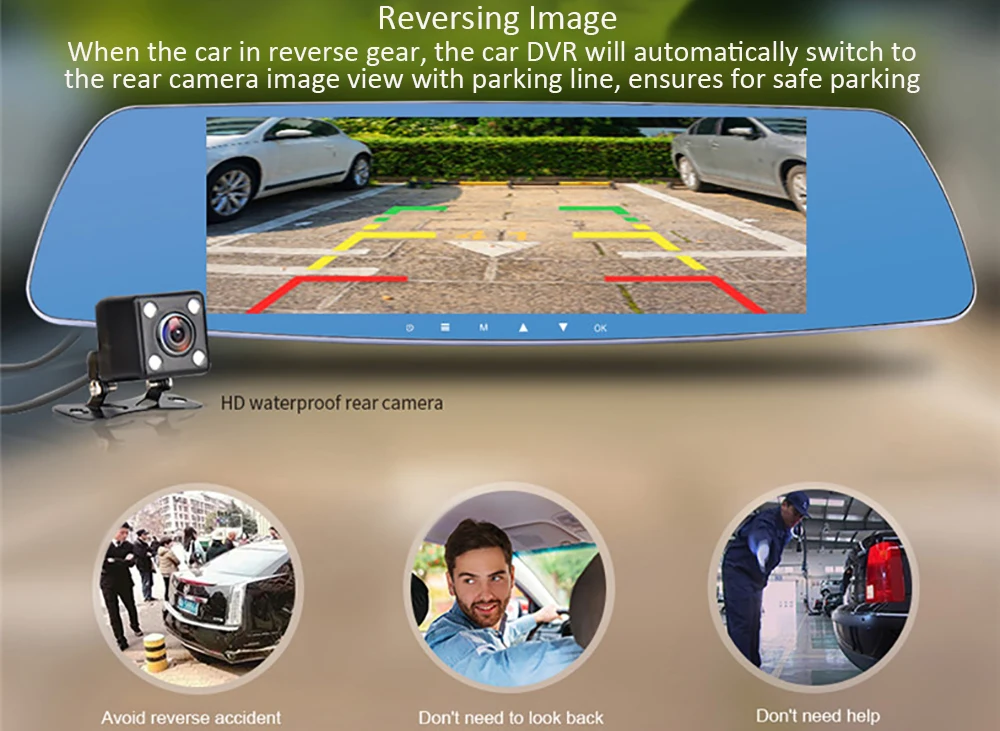Tap the M mode button on mirror

click(x=483, y=327)
